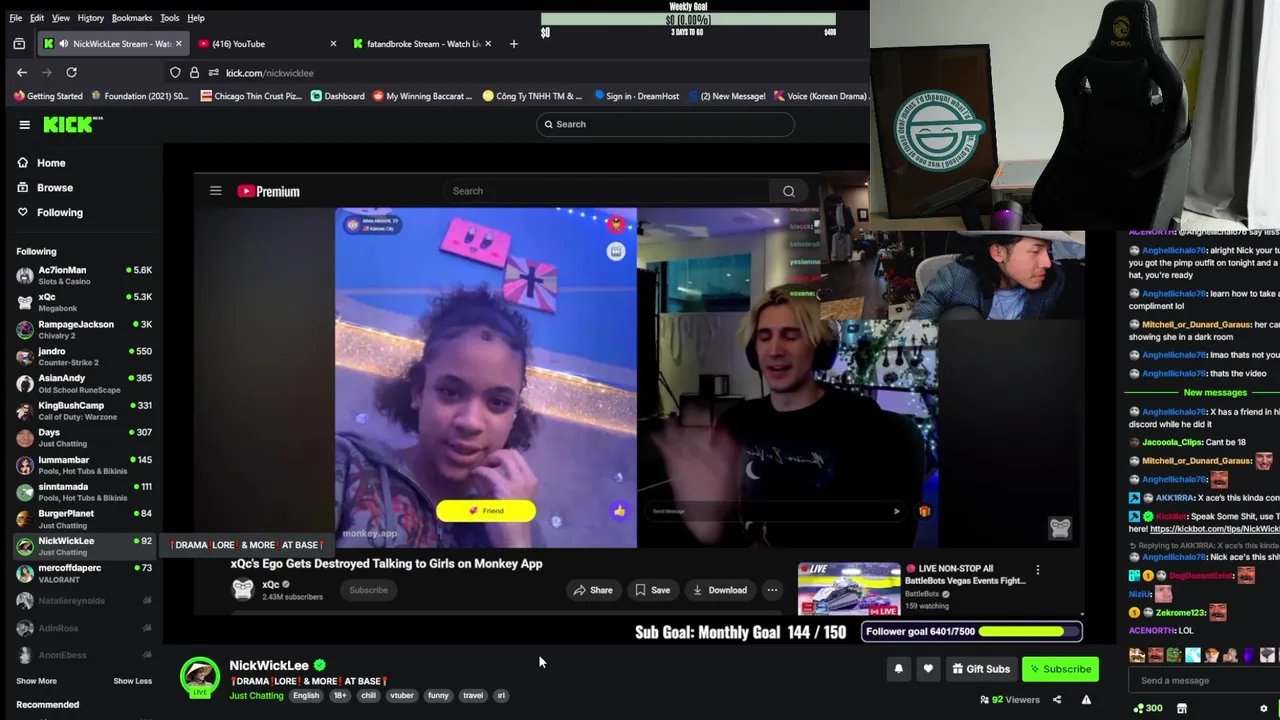Close the NickWickLee Stream tab
This screenshot has width=1280, height=720.
(179, 44)
